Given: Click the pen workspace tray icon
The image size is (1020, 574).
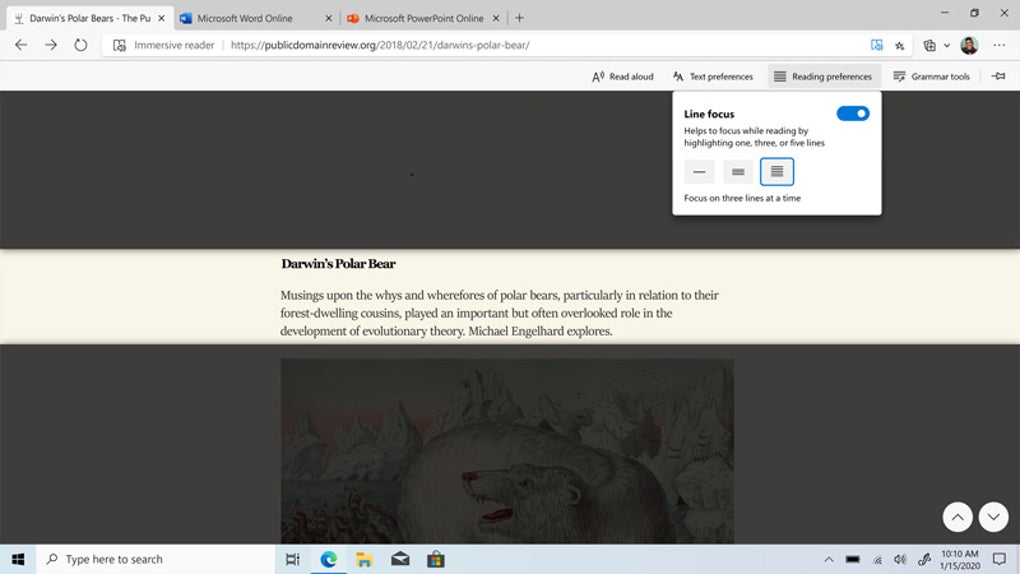Looking at the screenshot, I should tap(924, 559).
